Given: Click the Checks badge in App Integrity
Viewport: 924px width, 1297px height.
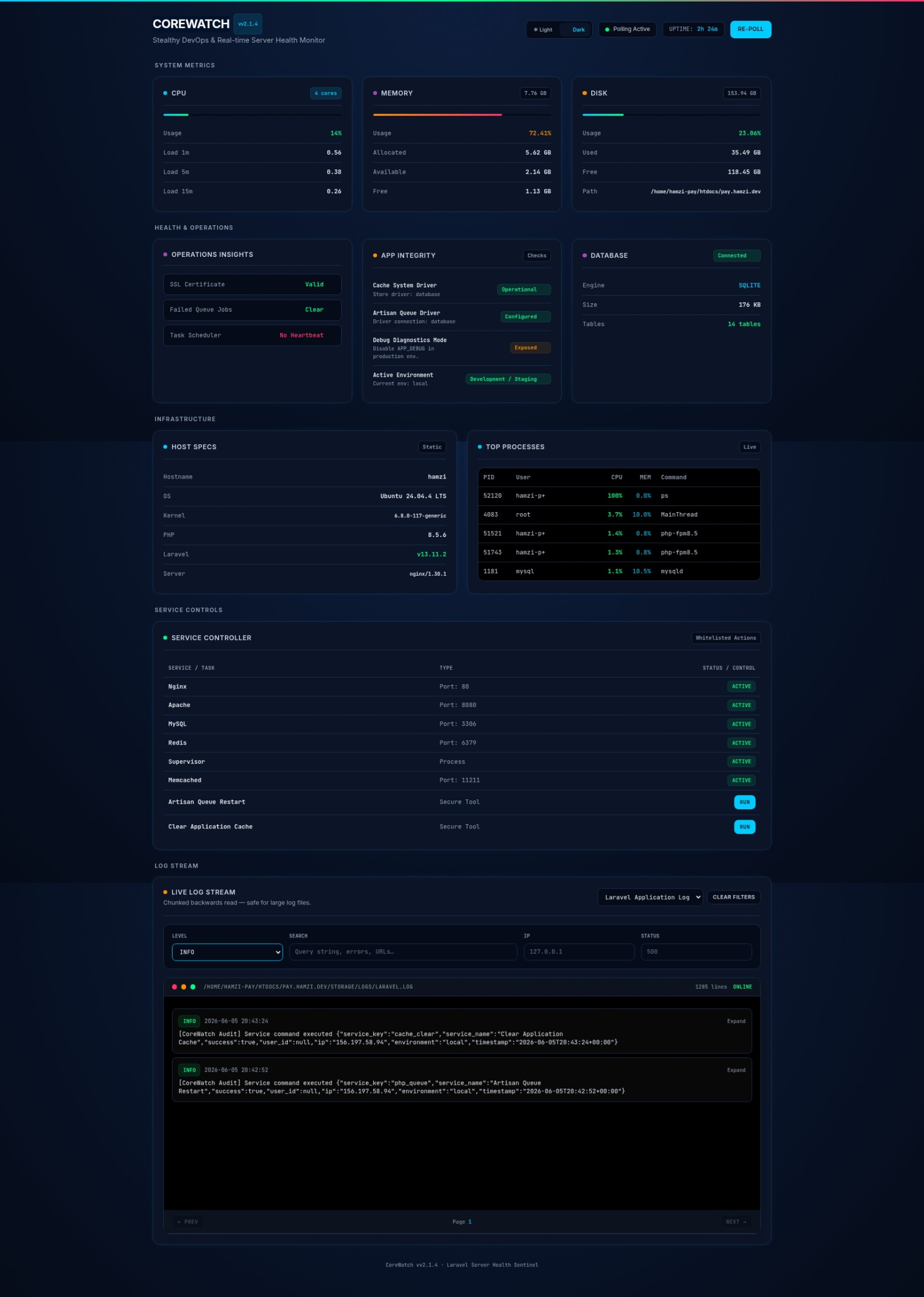Looking at the screenshot, I should pyautogui.click(x=536, y=255).
